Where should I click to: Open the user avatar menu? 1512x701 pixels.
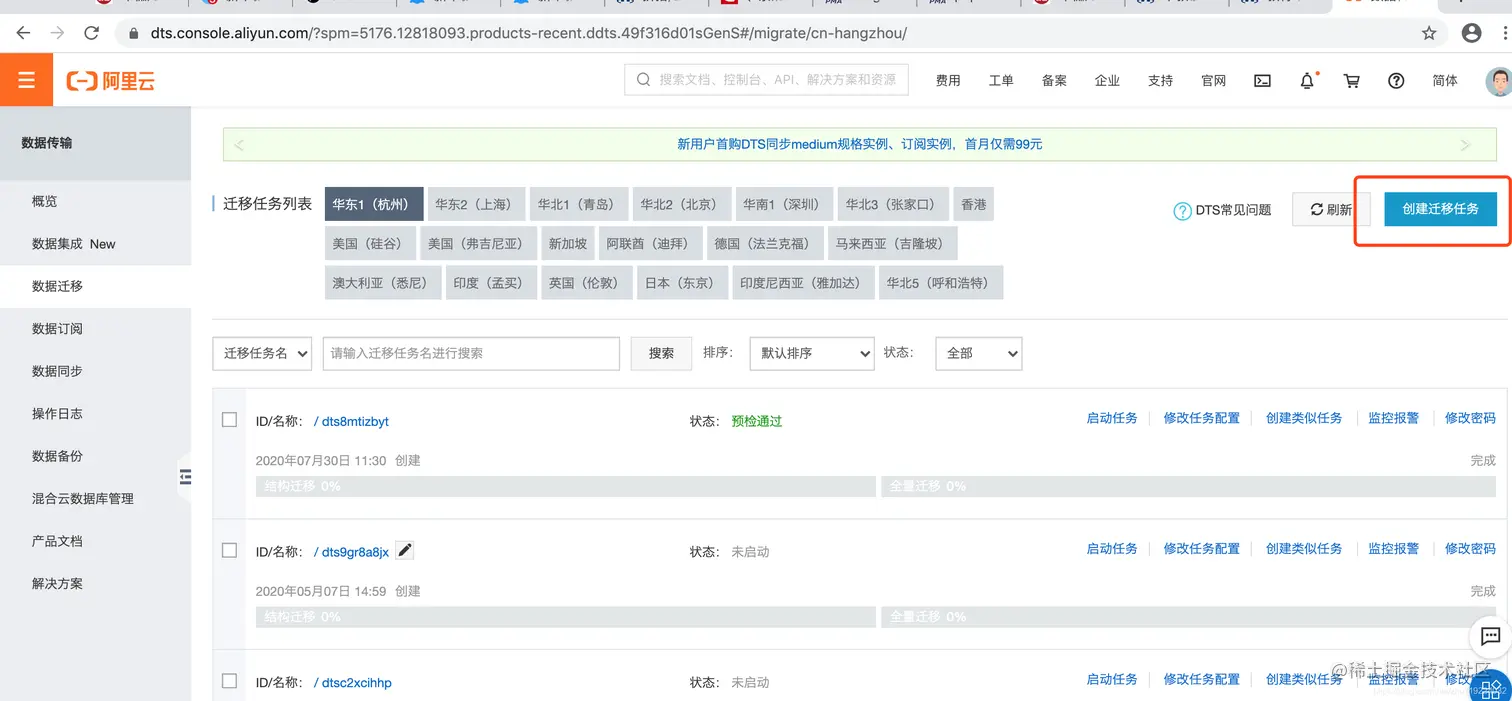coord(1497,81)
